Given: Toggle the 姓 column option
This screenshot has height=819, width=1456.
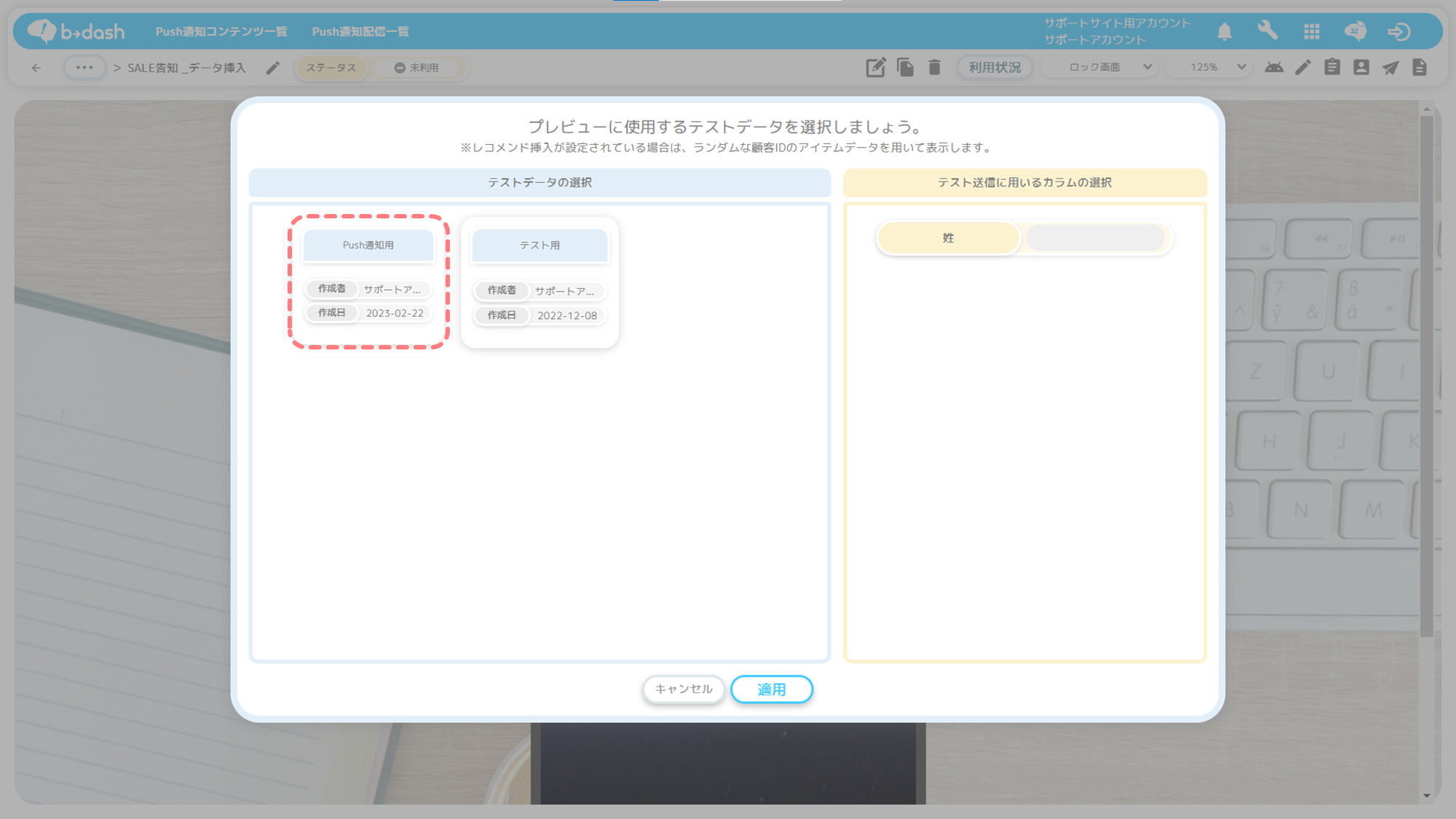Looking at the screenshot, I should tap(948, 238).
